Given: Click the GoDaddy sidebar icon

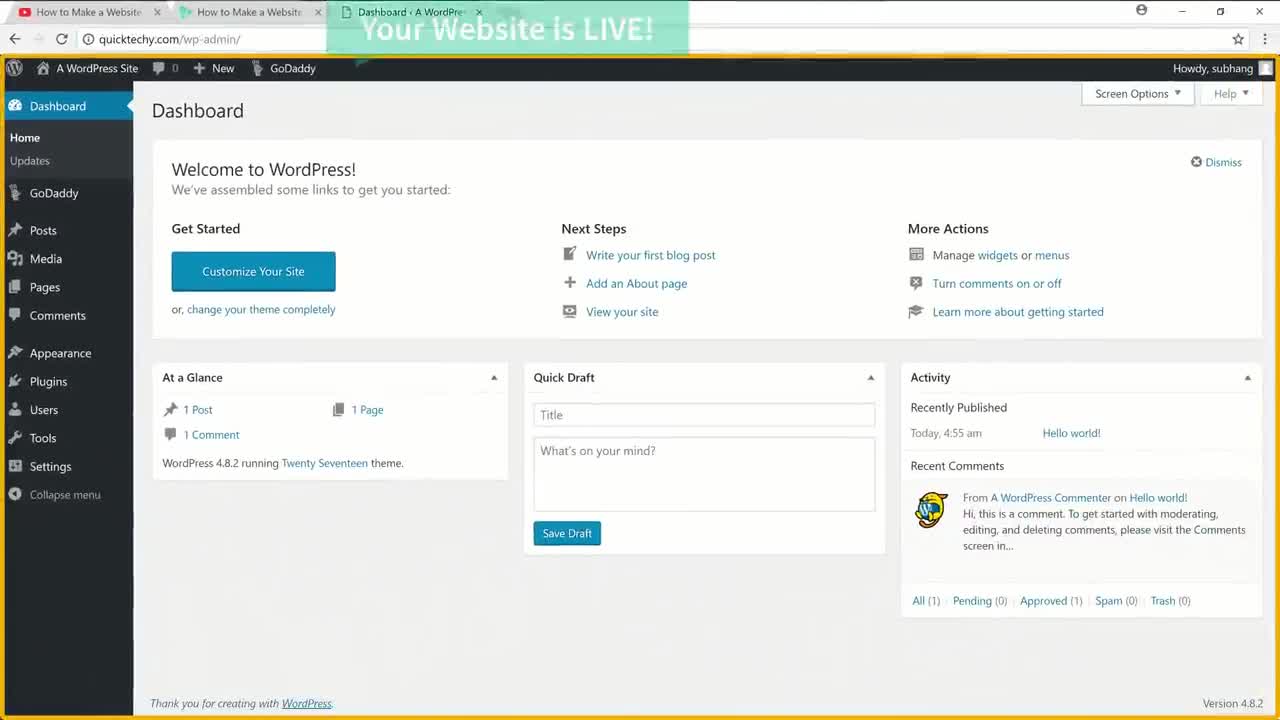Looking at the screenshot, I should coord(15,193).
